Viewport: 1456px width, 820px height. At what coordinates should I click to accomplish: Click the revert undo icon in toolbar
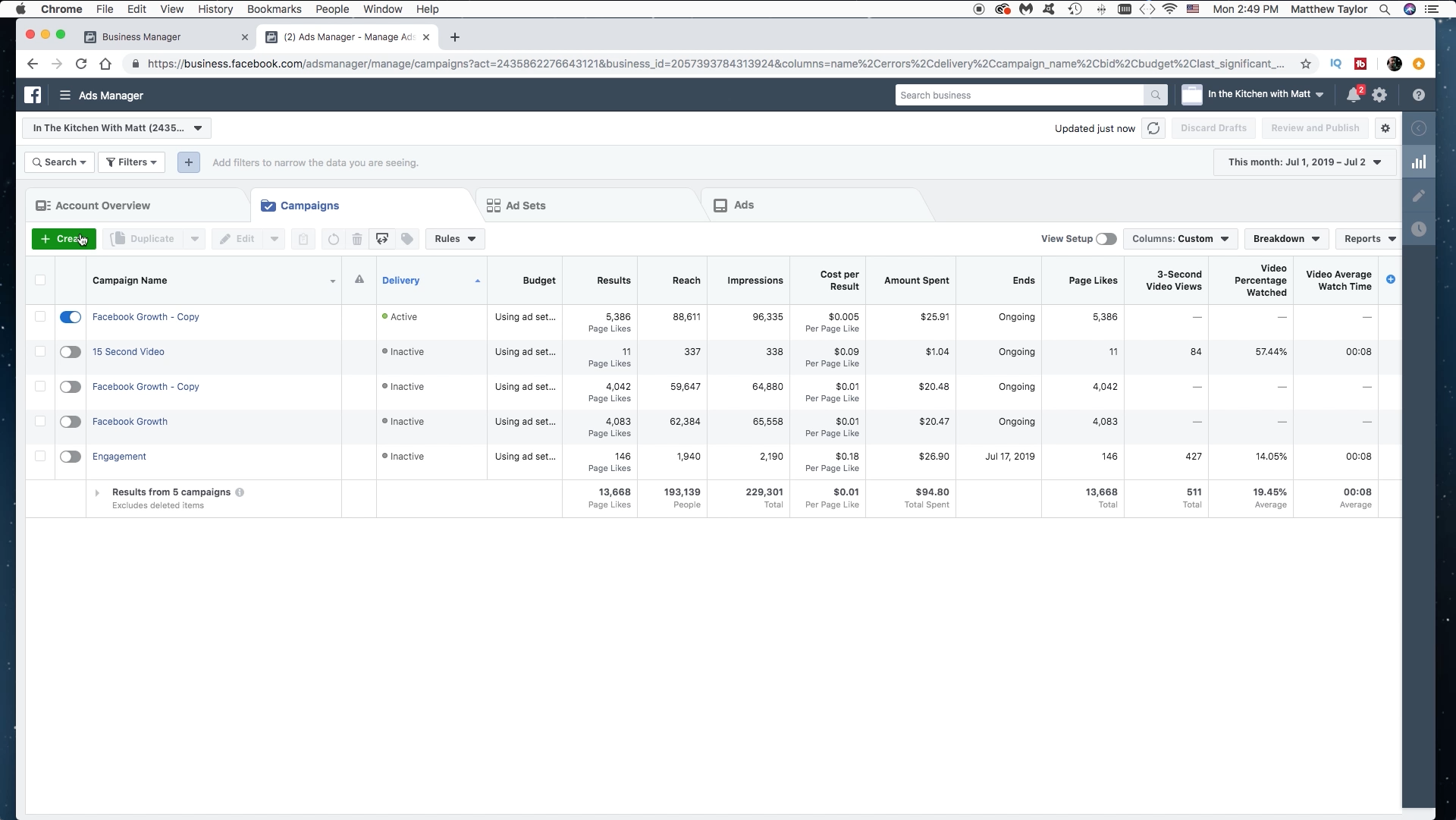click(x=333, y=239)
